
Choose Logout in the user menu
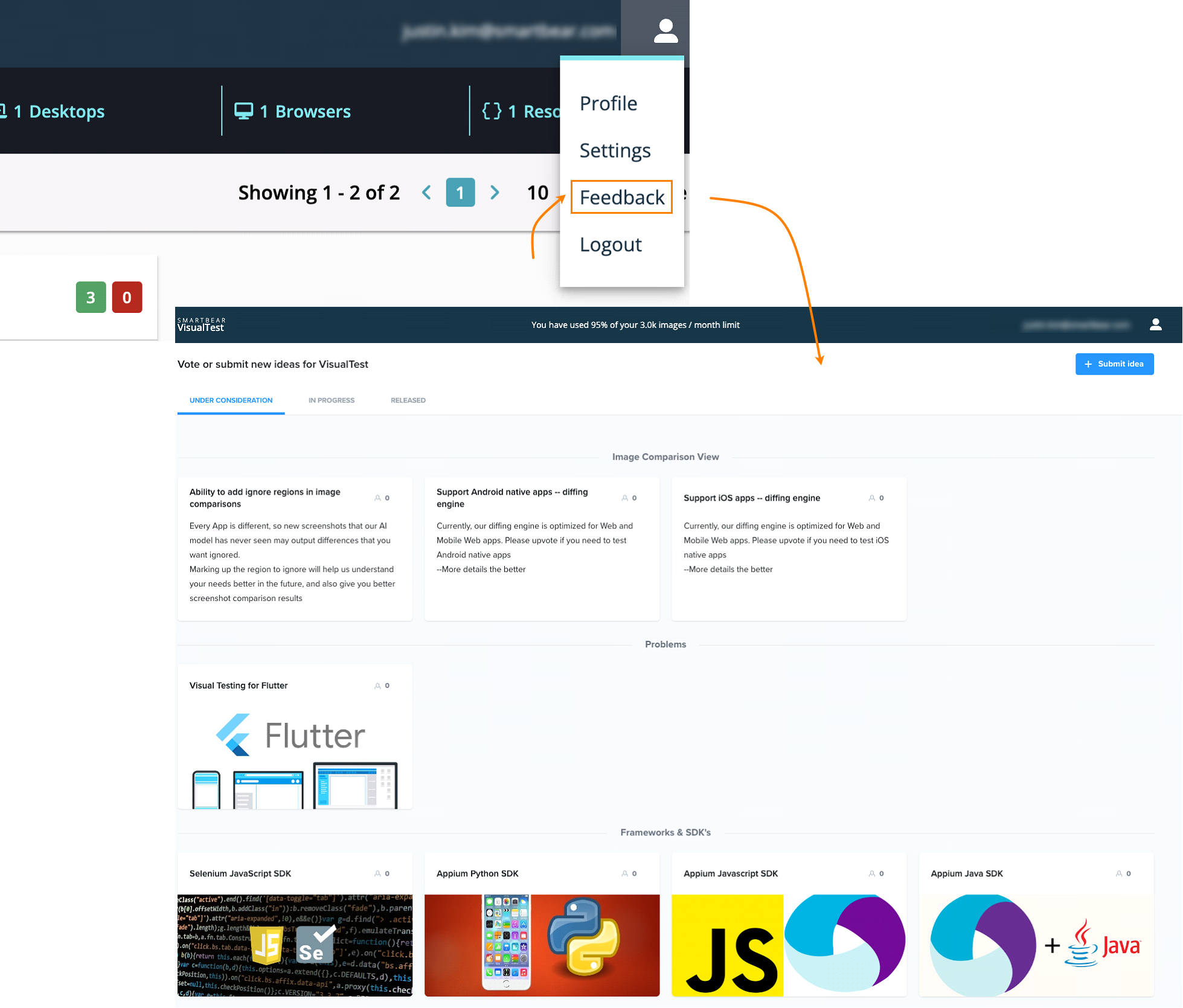pyautogui.click(x=611, y=245)
